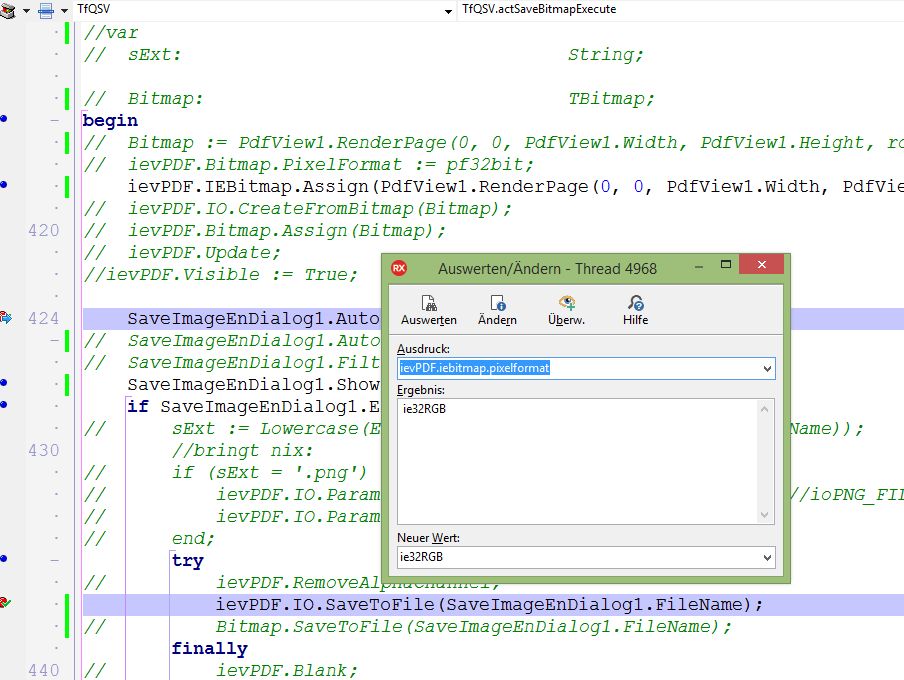Click the RX icon in dialog title
The height and width of the screenshot is (680, 904).
pos(399,268)
